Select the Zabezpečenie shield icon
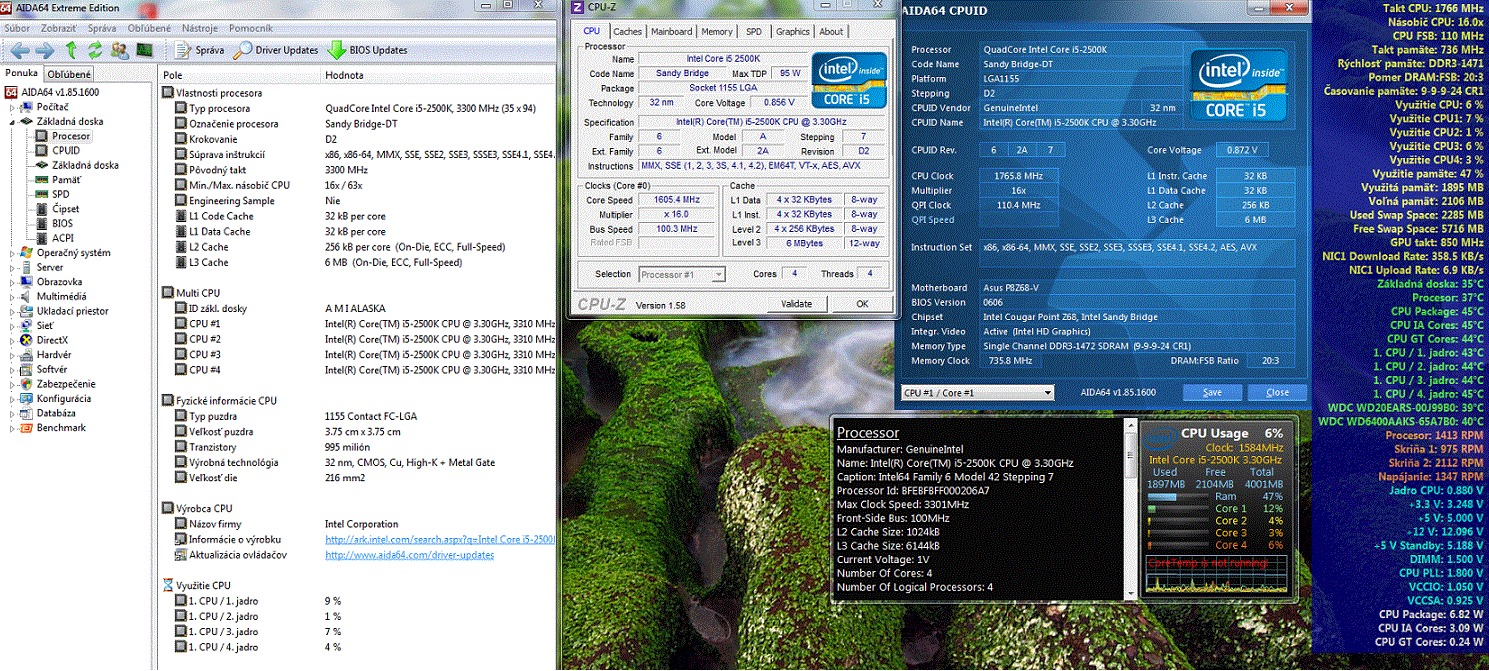The width and height of the screenshot is (1489, 671). [x=28, y=384]
